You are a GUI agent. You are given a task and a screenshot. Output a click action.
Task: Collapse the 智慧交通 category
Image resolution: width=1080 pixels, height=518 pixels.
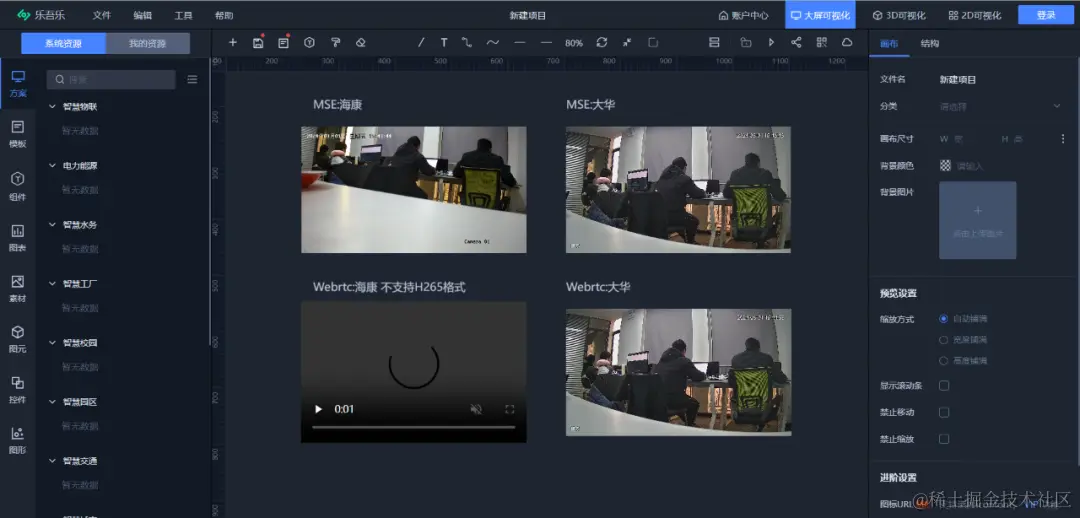point(52,461)
